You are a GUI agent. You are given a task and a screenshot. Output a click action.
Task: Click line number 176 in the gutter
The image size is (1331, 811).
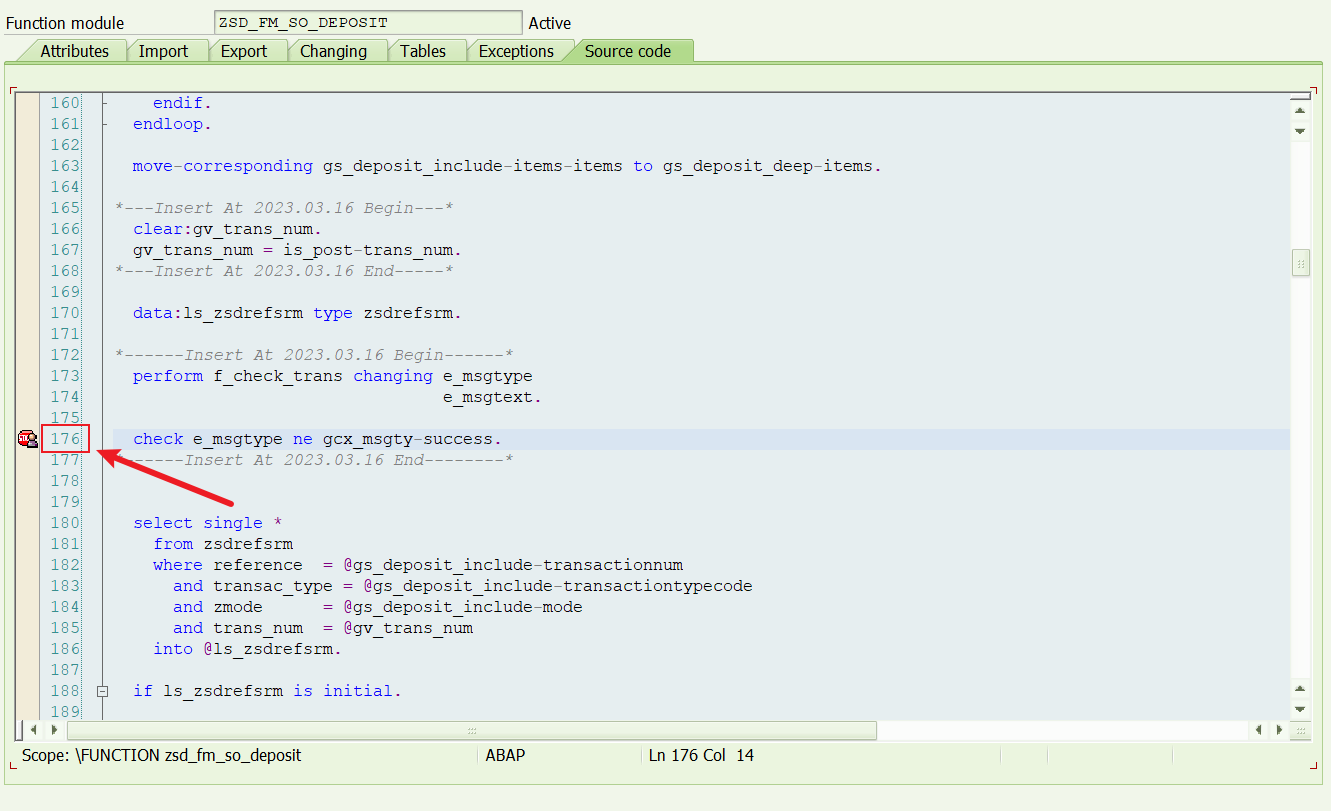click(x=66, y=439)
